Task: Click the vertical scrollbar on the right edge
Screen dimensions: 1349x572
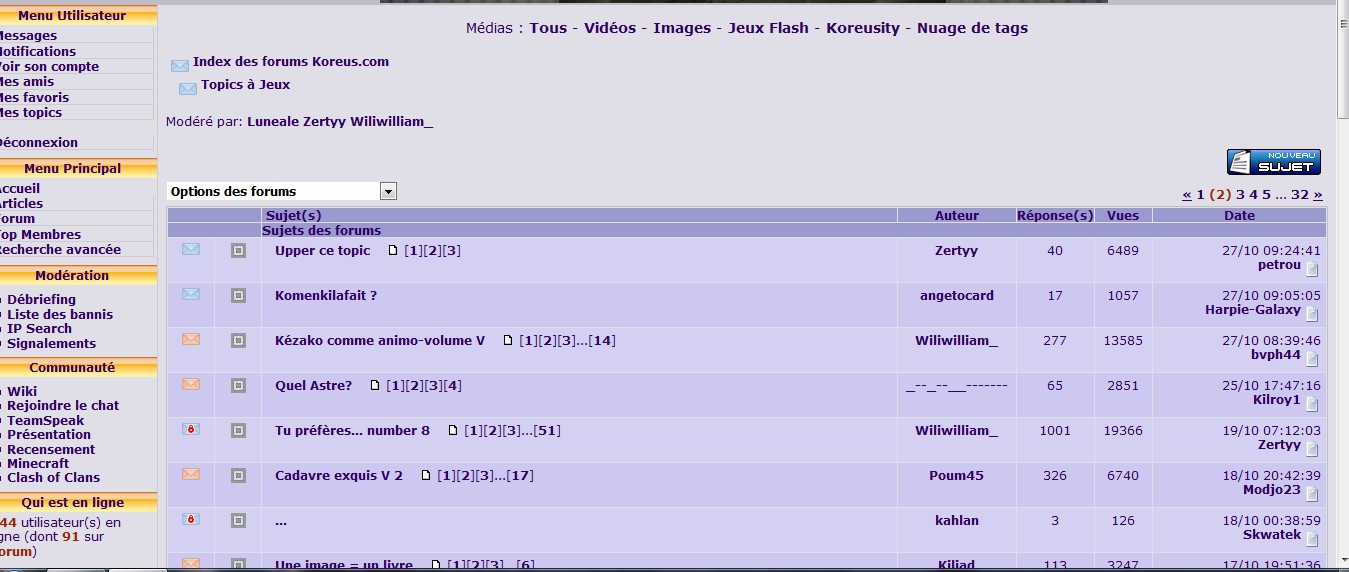Action: tap(1341, 300)
